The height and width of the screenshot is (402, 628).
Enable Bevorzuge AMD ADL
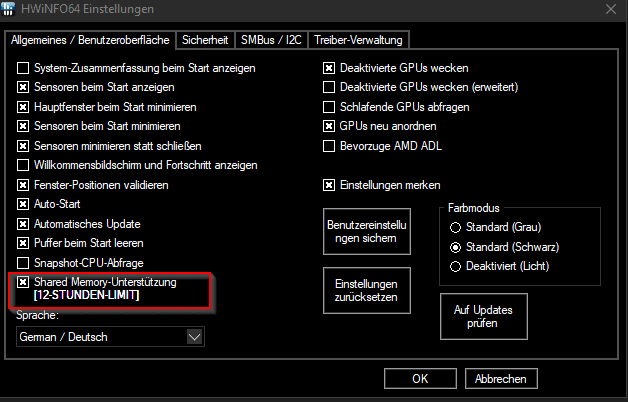329,146
